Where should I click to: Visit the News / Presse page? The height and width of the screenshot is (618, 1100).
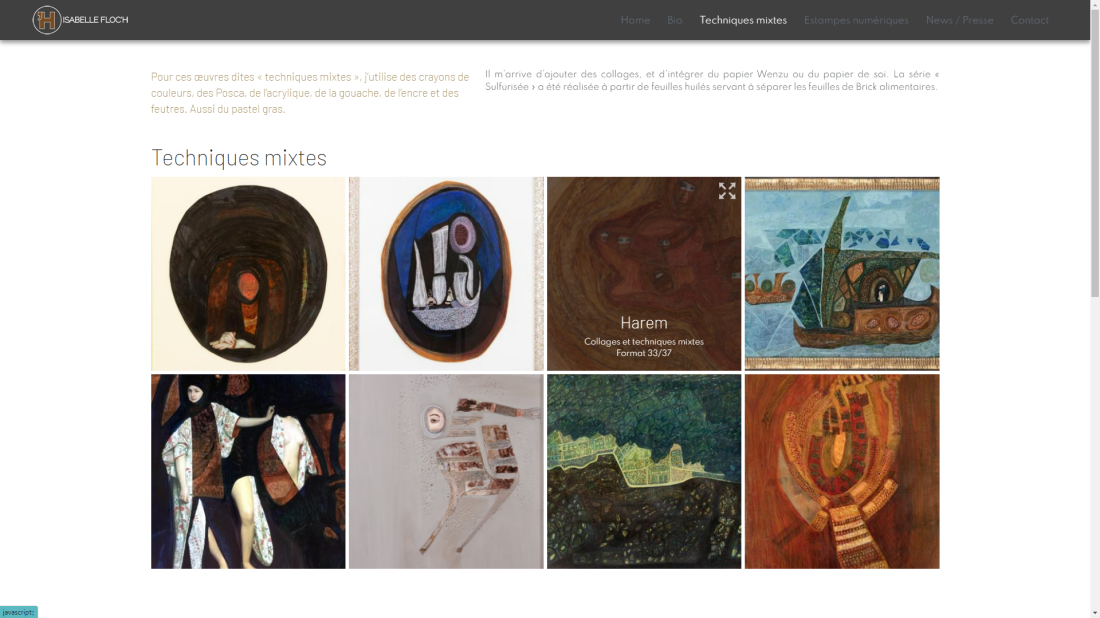click(959, 20)
